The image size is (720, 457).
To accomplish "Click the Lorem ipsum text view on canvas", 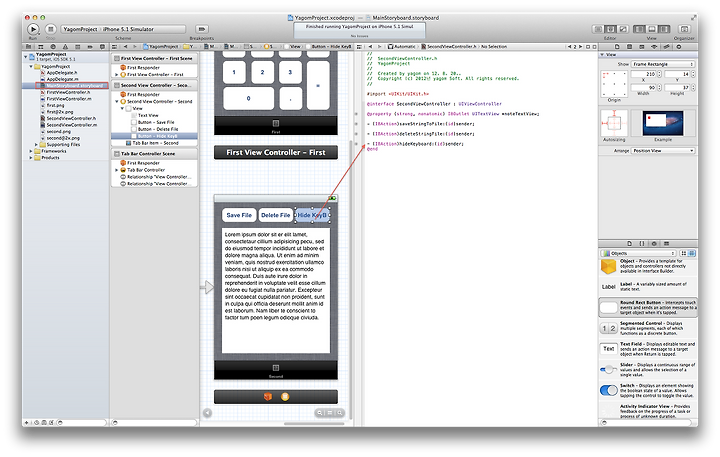I will click(276, 290).
